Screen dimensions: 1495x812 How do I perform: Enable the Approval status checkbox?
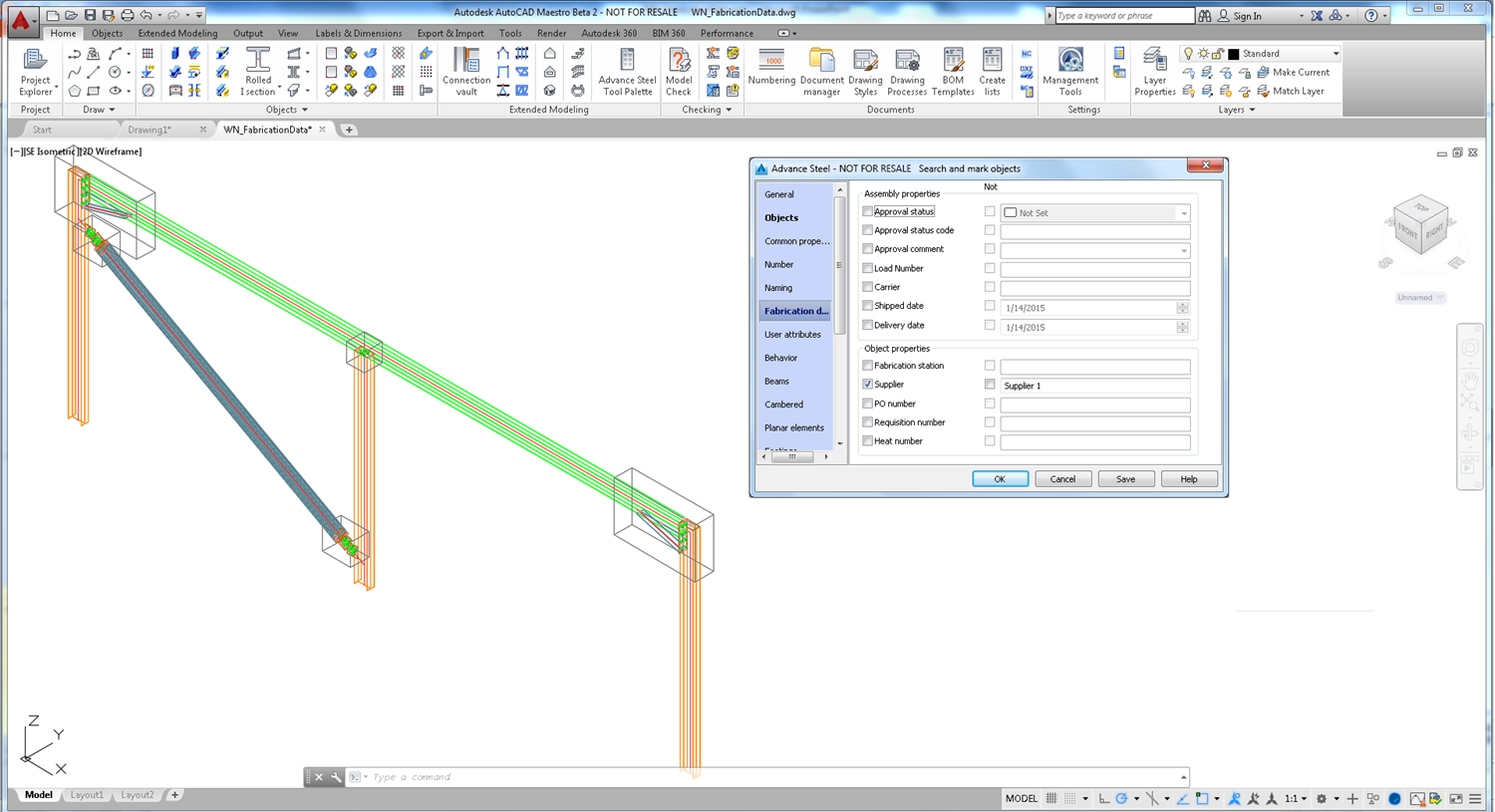[x=868, y=212]
